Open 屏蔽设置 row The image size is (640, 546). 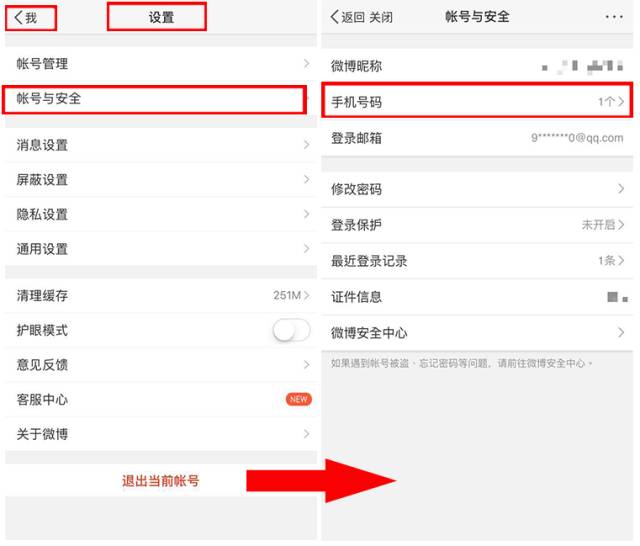click(161, 180)
